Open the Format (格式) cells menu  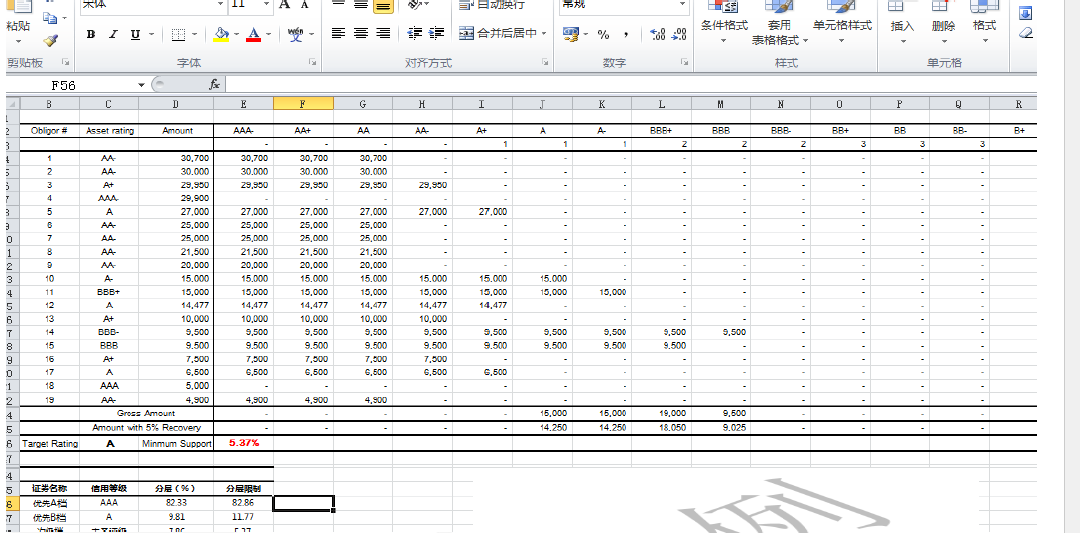tap(984, 24)
